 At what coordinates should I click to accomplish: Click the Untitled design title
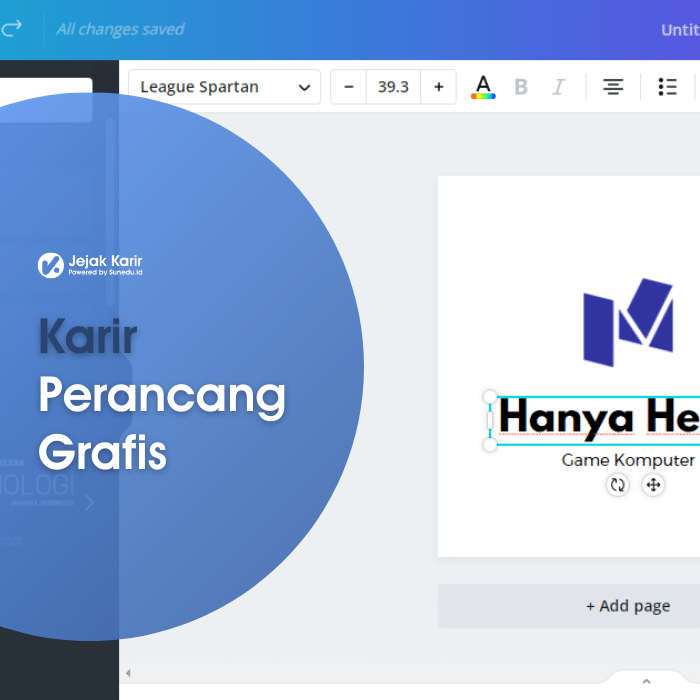point(680,30)
